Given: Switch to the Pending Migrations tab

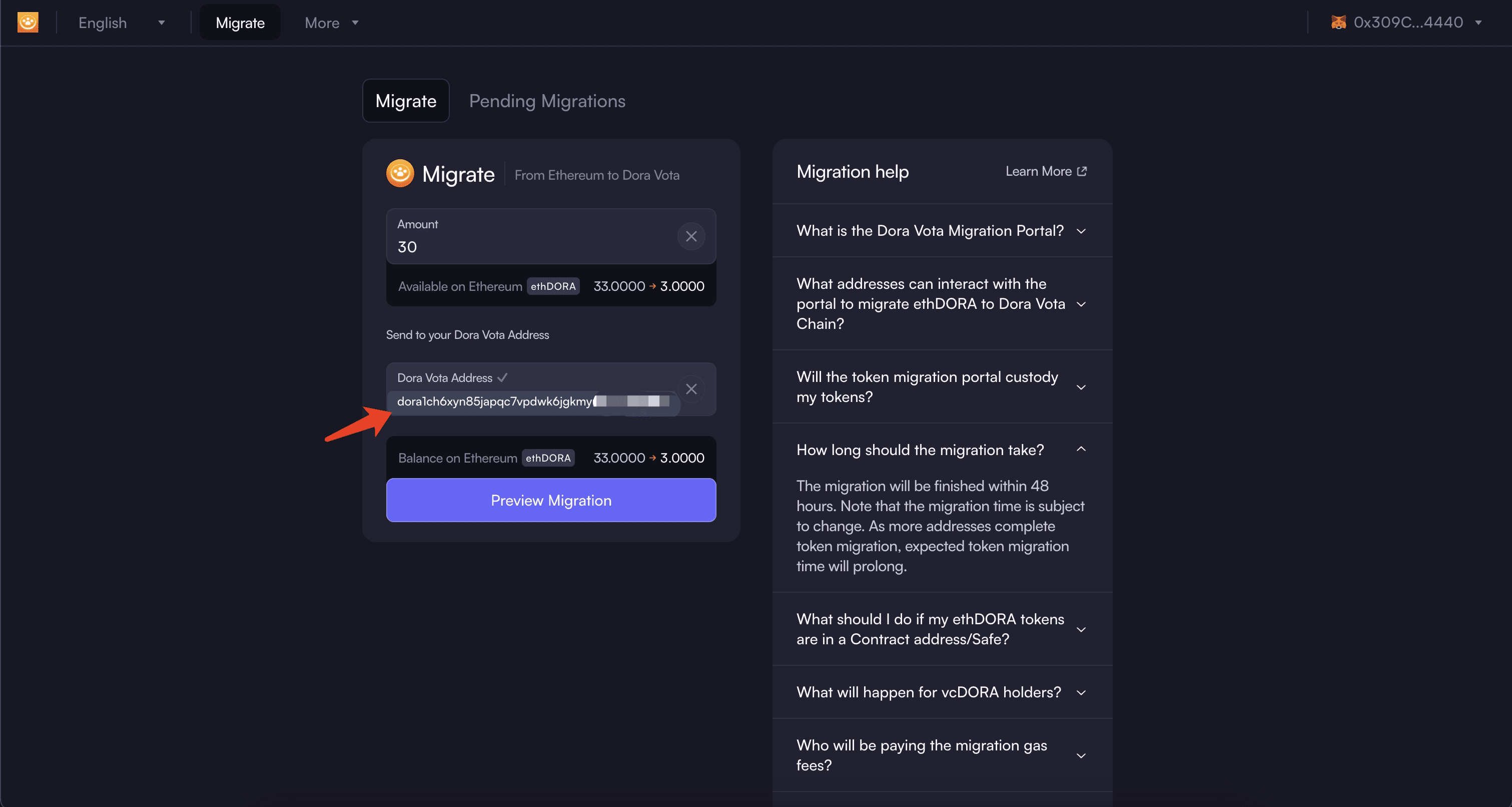Looking at the screenshot, I should 547,100.
